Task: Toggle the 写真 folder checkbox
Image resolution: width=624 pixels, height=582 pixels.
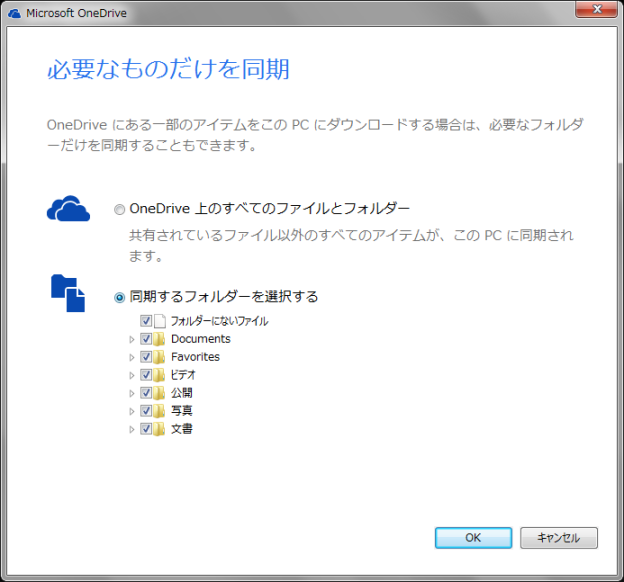Action: (146, 411)
